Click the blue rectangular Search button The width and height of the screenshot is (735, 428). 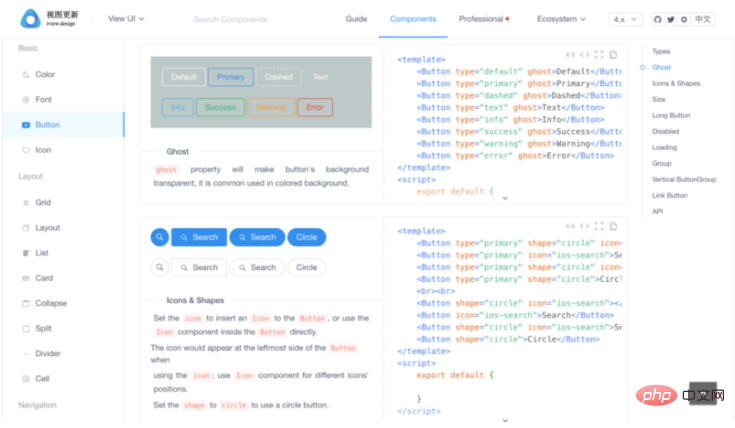[x=199, y=237]
